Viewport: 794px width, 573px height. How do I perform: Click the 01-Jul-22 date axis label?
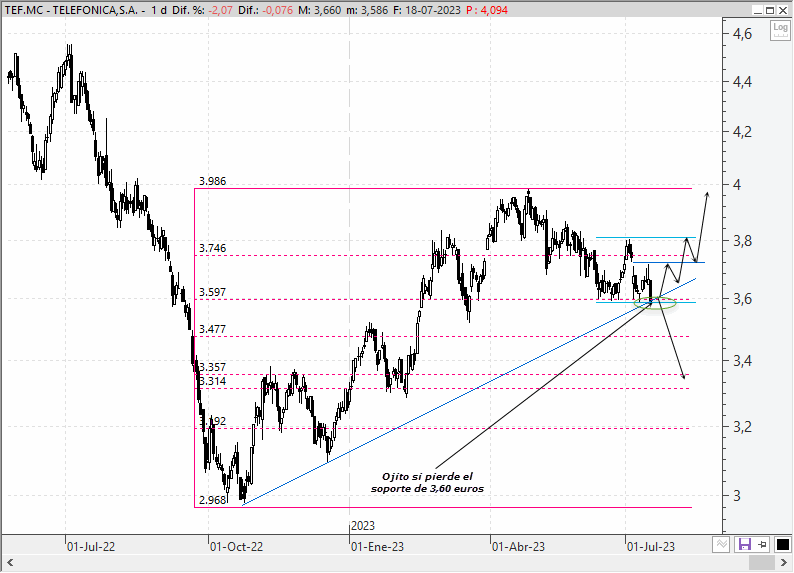pos(91,547)
